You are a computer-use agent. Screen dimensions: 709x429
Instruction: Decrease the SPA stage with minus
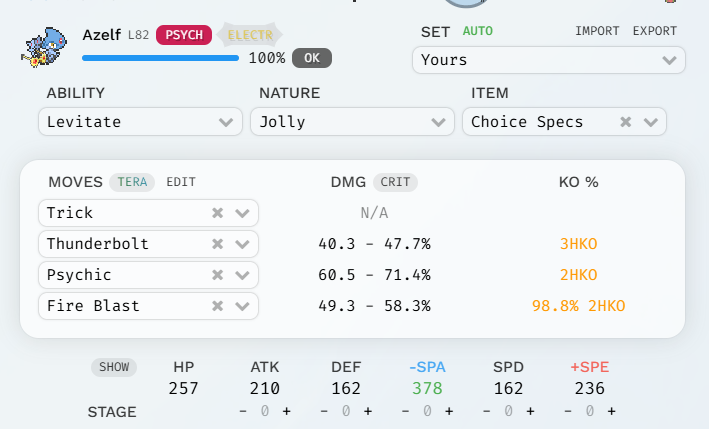(x=405, y=411)
